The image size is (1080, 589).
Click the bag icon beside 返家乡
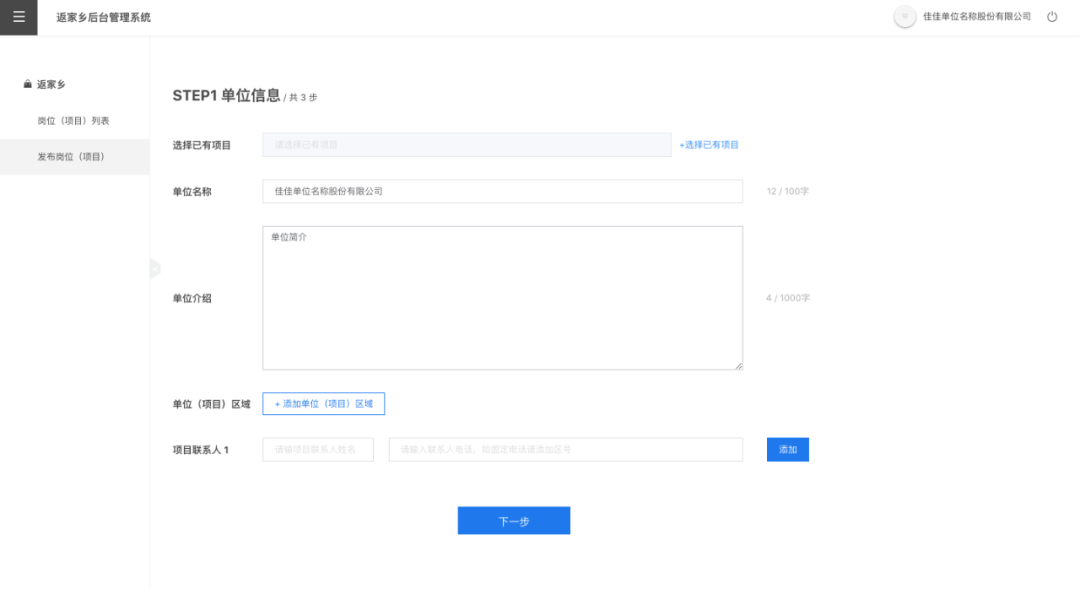click(28, 85)
